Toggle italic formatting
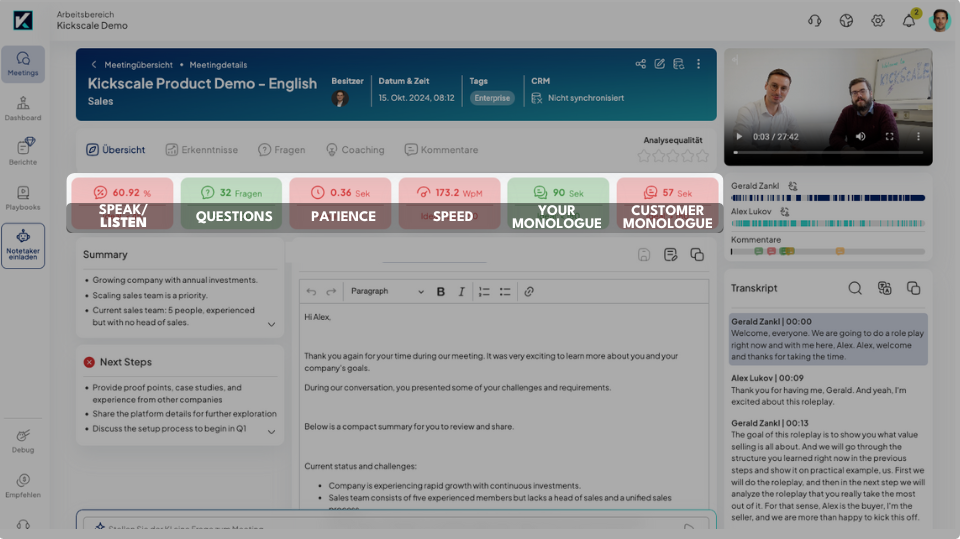Screen dimensions: 960x539 (462, 292)
